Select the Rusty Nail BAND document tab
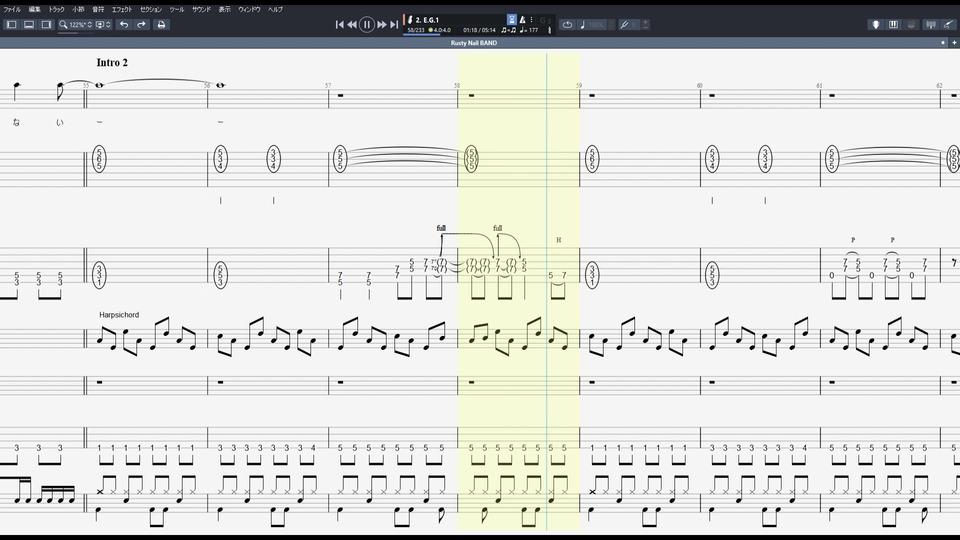This screenshot has height=540, width=960. 474,43
